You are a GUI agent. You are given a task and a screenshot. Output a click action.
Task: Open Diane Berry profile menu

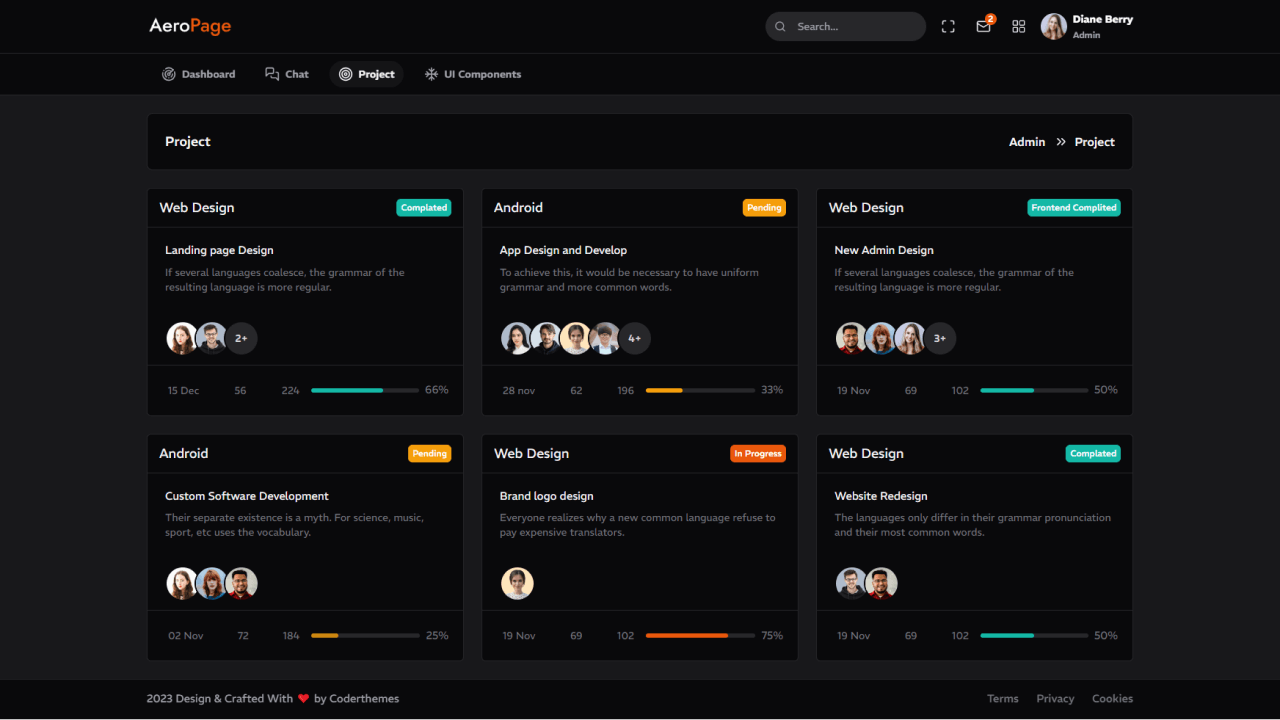point(1086,27)
